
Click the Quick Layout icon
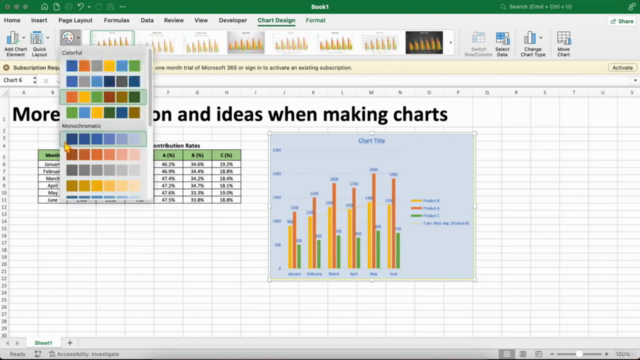click(36, 38)
